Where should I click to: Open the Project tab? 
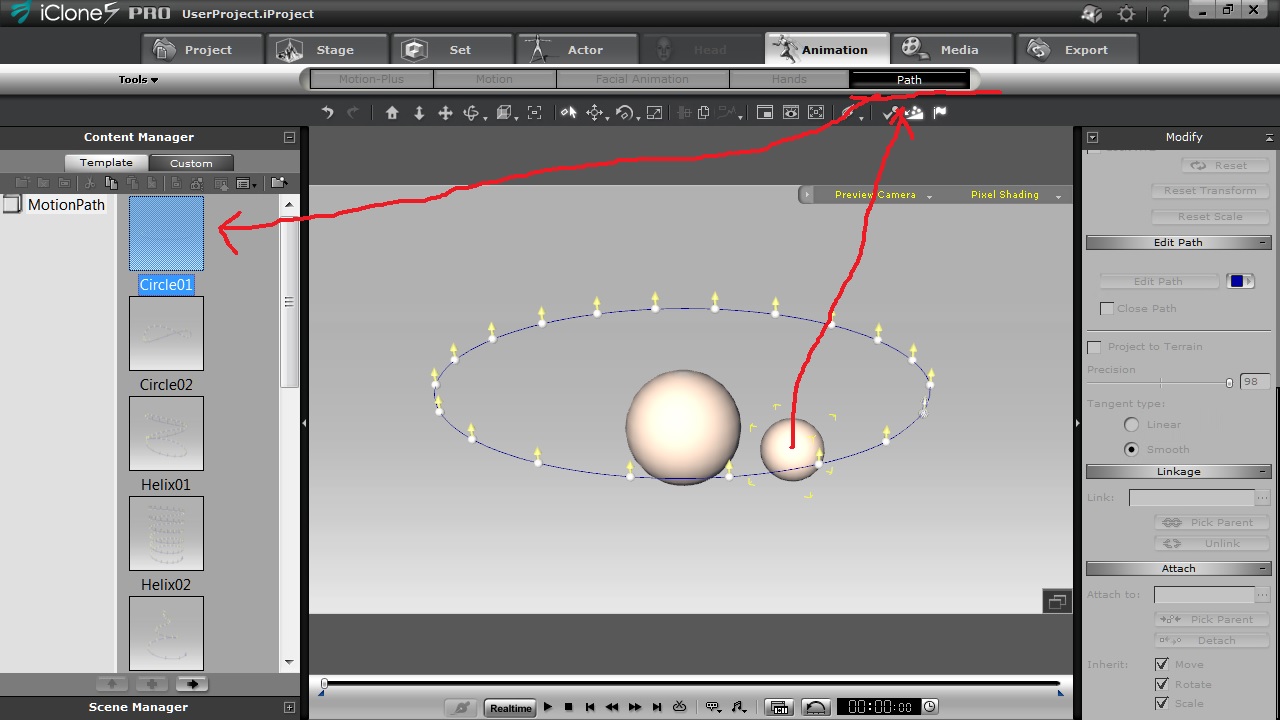202,49
